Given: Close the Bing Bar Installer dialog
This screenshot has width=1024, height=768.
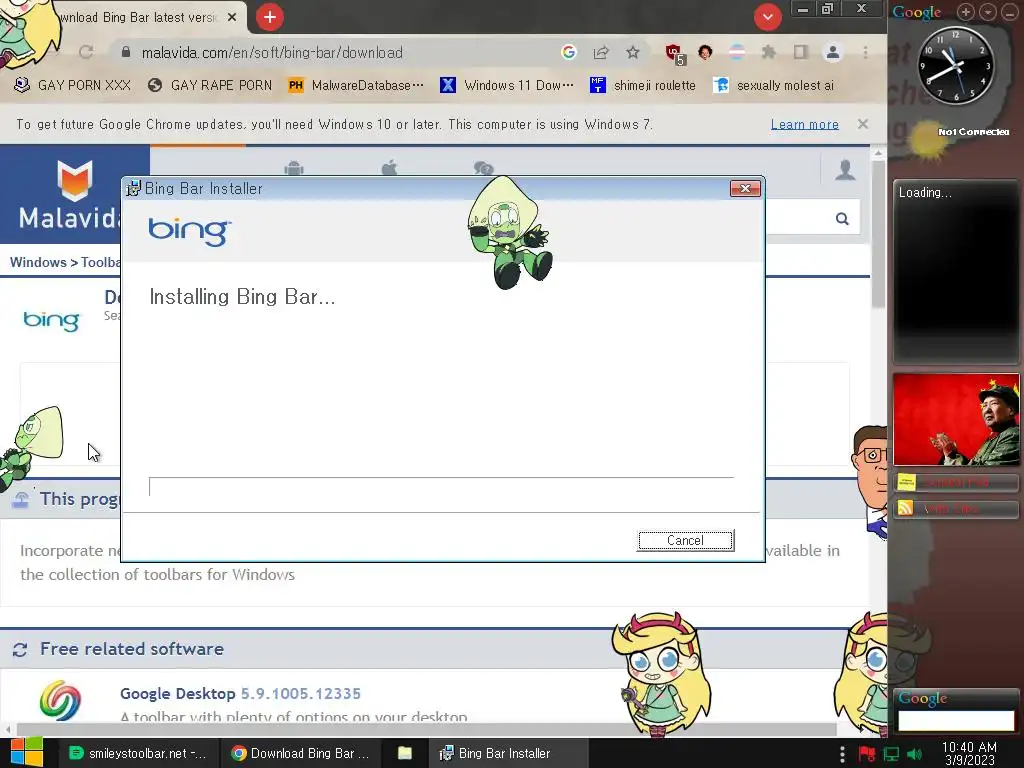Looking at the screenshot, I should 745,189.
